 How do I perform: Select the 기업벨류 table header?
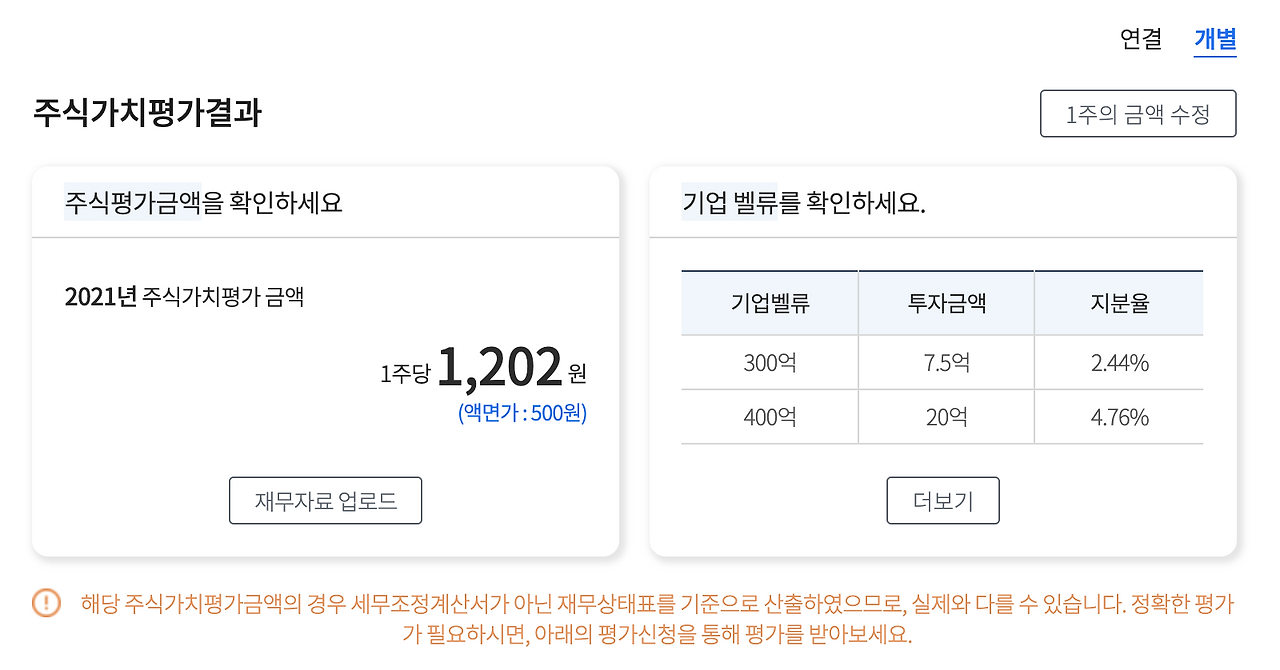click(x=769, y=301)
